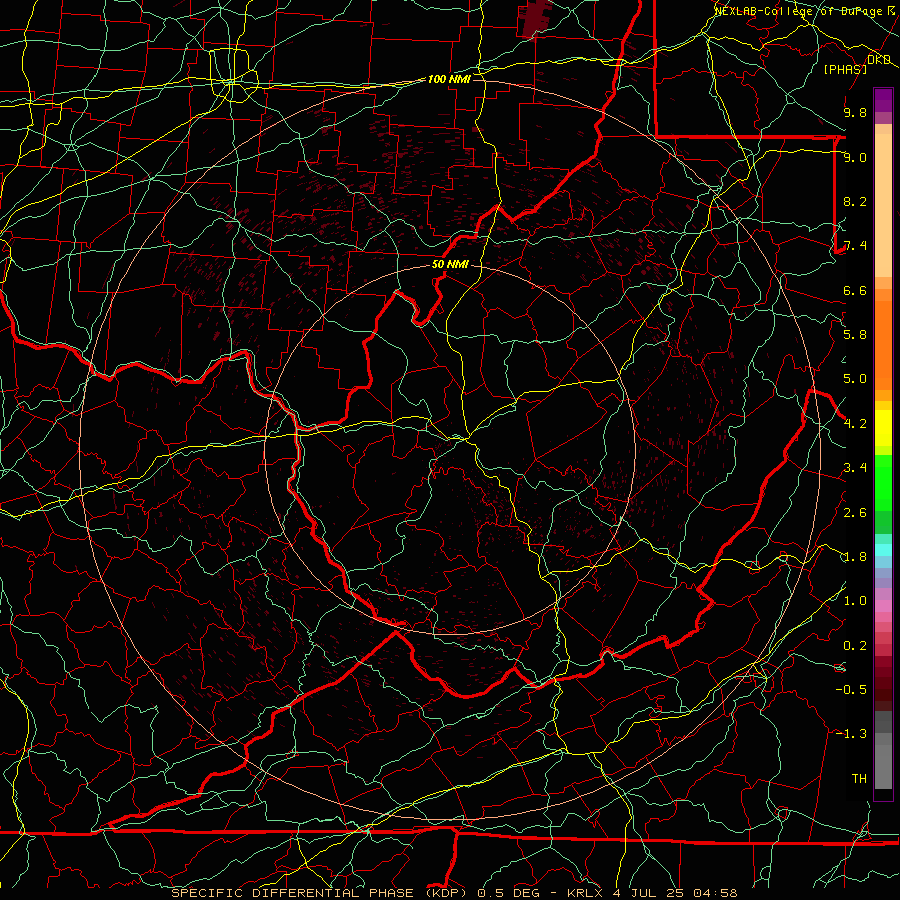
Task: Click the yellow band of the color bar
Action: [883, 428]
